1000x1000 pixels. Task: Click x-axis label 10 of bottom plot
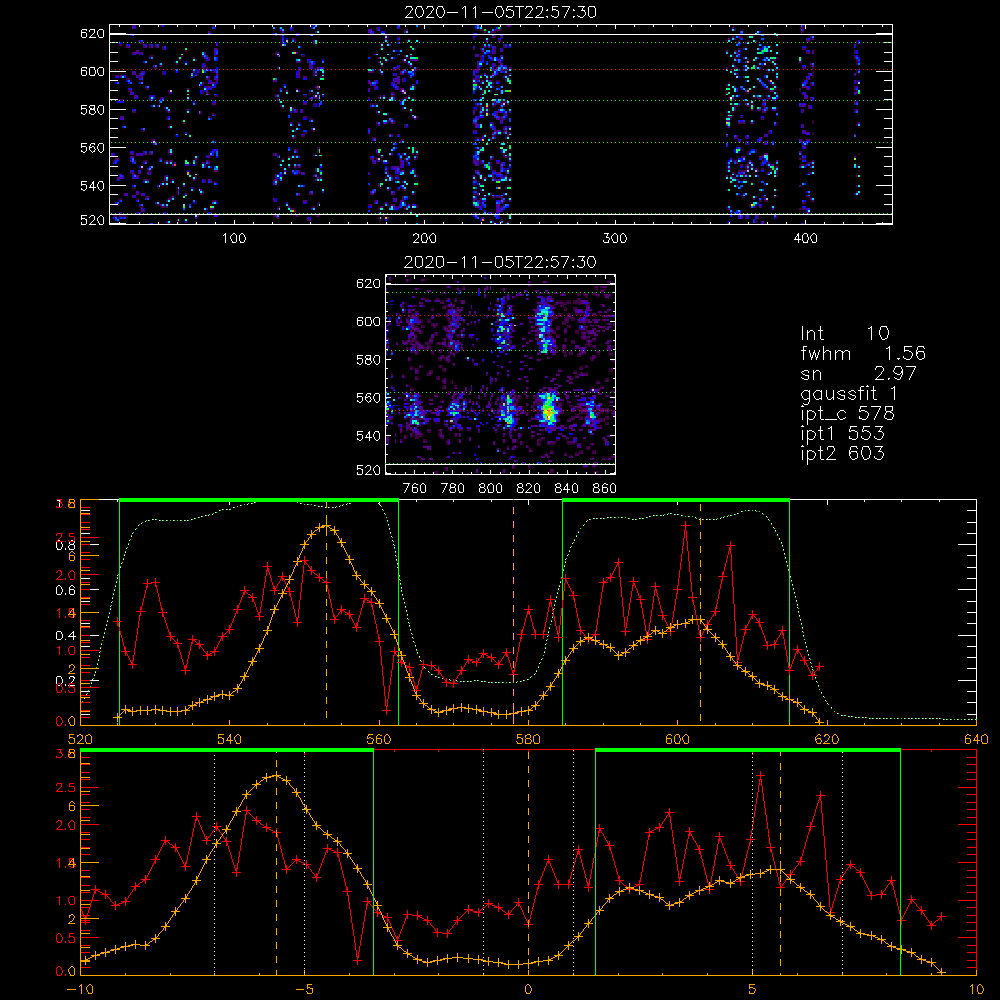(x=976, y=990)
